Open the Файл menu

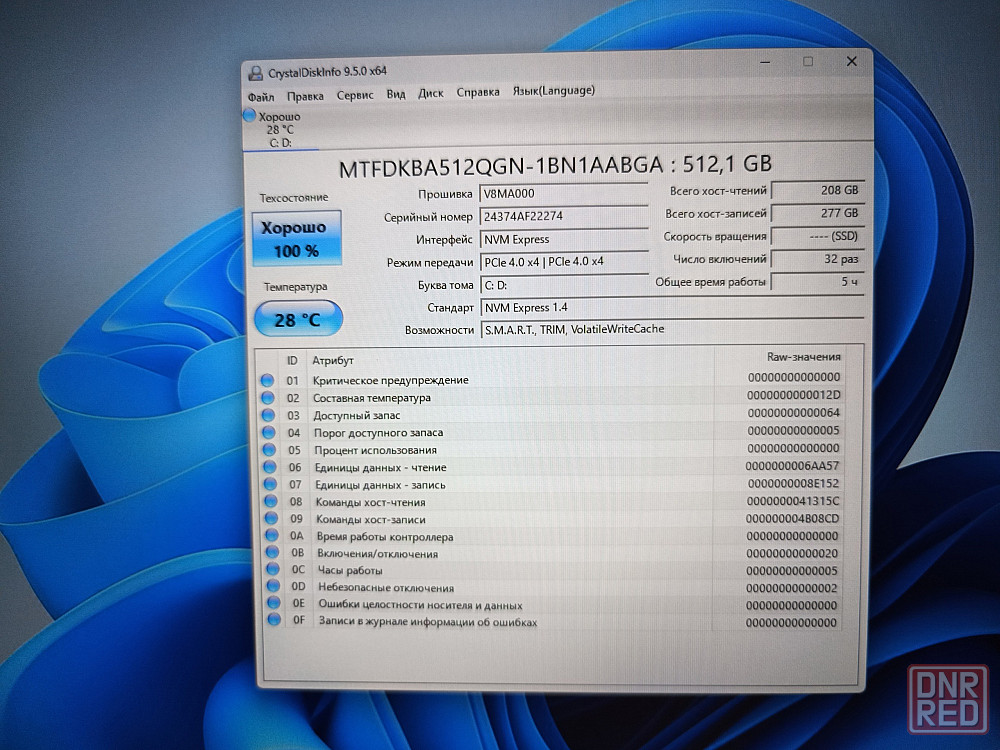(x=261, y=97)
